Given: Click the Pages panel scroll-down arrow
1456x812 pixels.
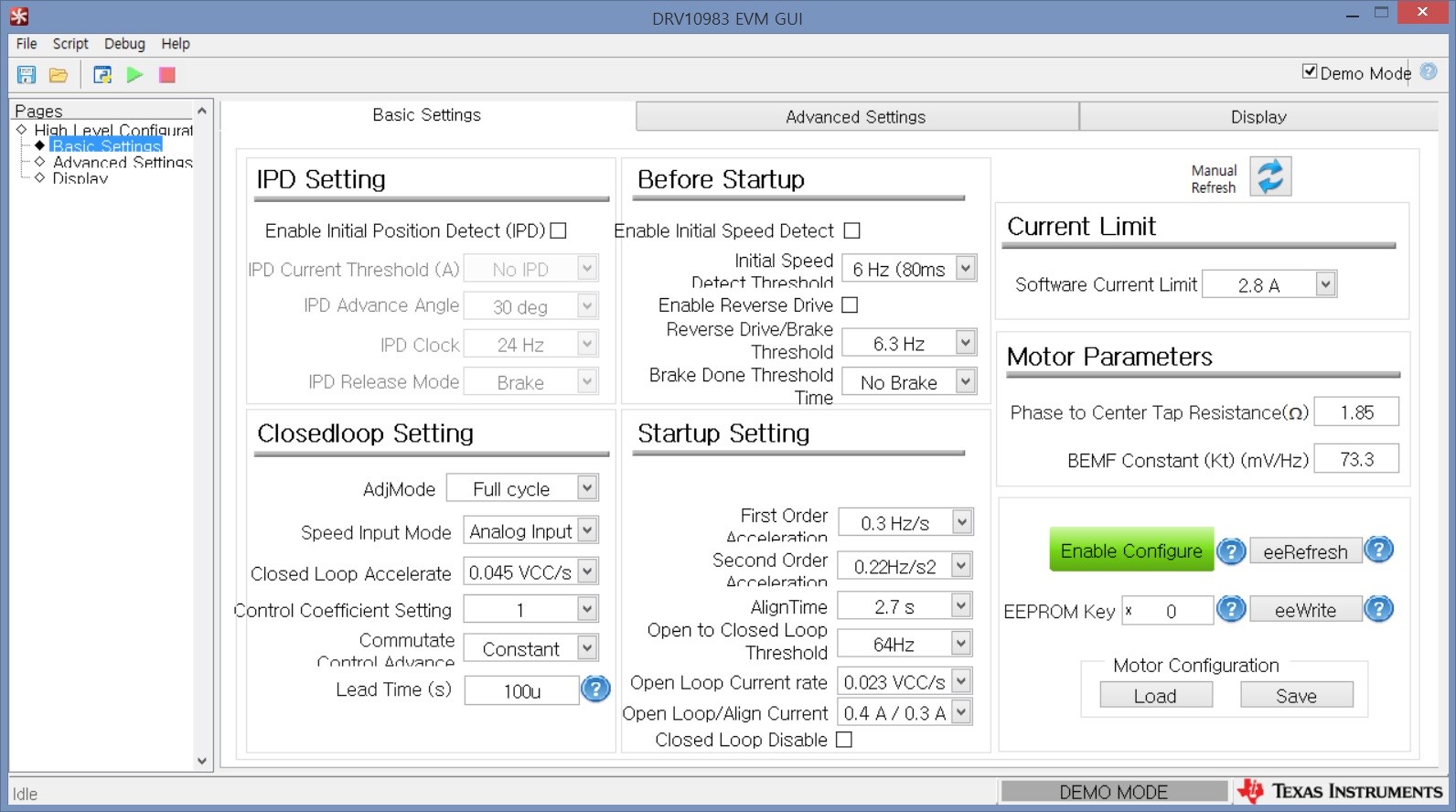Looking at the screenshot, I should [202, 761].
